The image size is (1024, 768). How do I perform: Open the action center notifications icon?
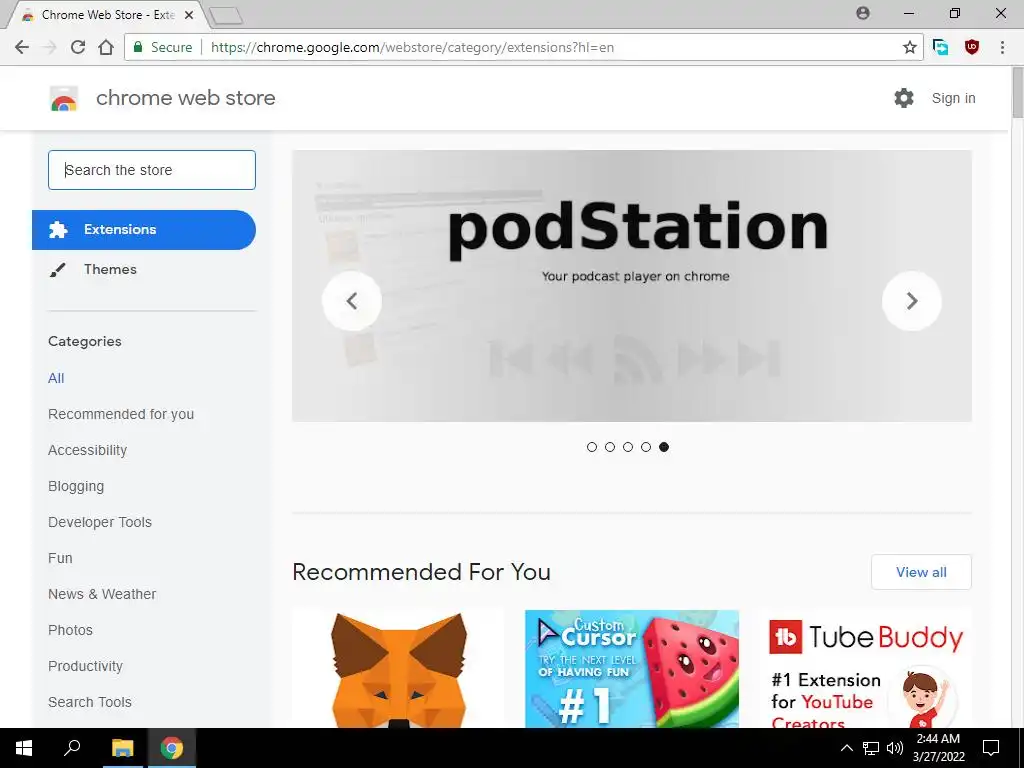click(991, 748)
